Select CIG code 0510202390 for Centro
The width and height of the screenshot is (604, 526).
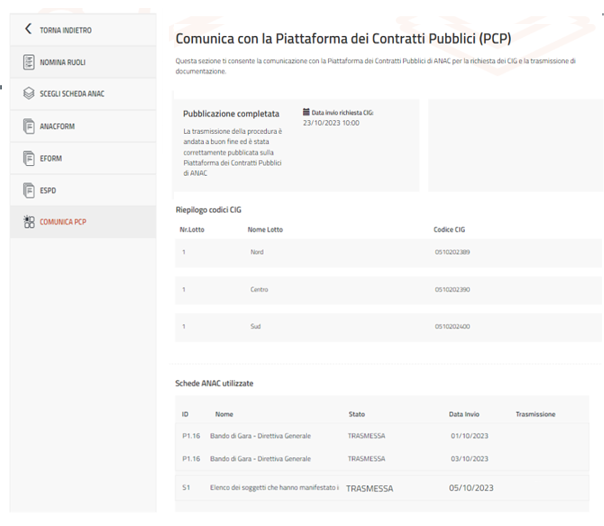coord(452,290)
